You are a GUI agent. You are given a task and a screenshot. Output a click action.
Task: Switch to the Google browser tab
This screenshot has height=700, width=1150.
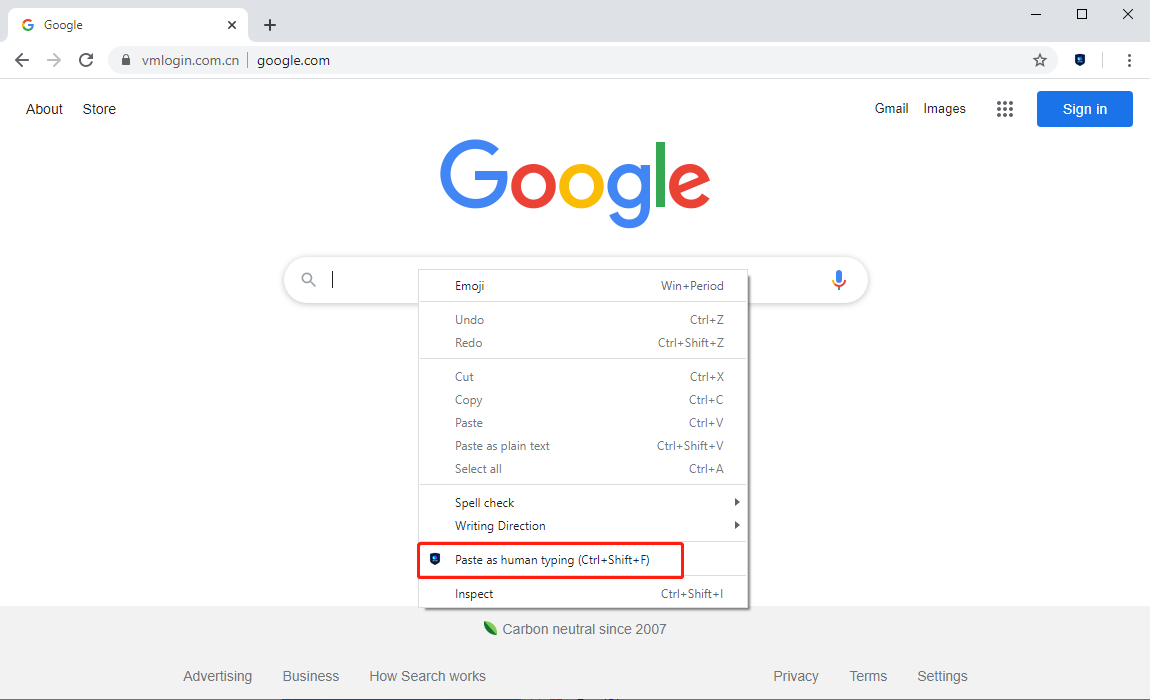click(x=120, y=25)
